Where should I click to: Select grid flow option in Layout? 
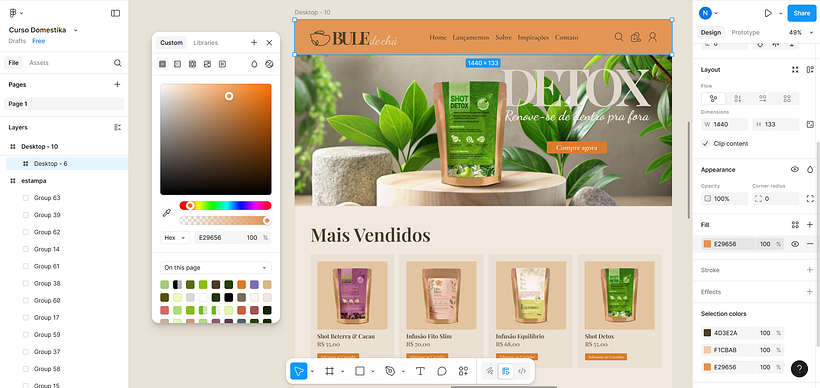787,98
